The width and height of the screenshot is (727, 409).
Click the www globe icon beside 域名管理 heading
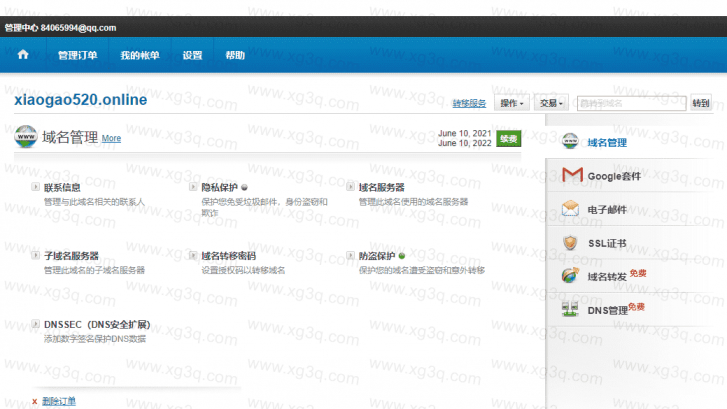point(26,136)
